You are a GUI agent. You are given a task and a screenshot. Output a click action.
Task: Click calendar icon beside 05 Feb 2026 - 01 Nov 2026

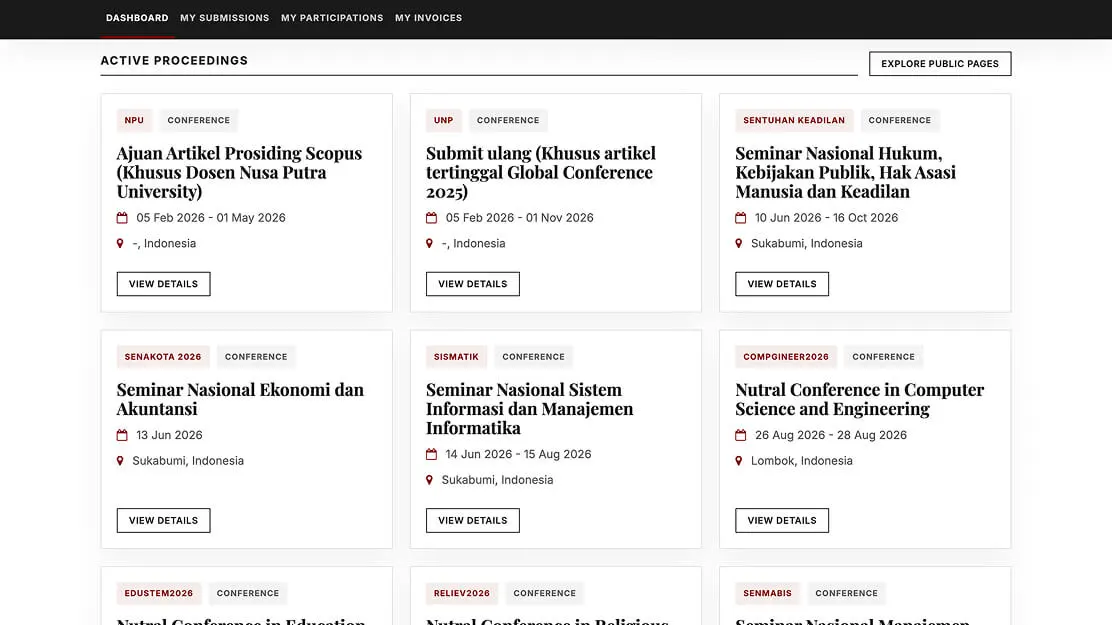click(431, 218)
